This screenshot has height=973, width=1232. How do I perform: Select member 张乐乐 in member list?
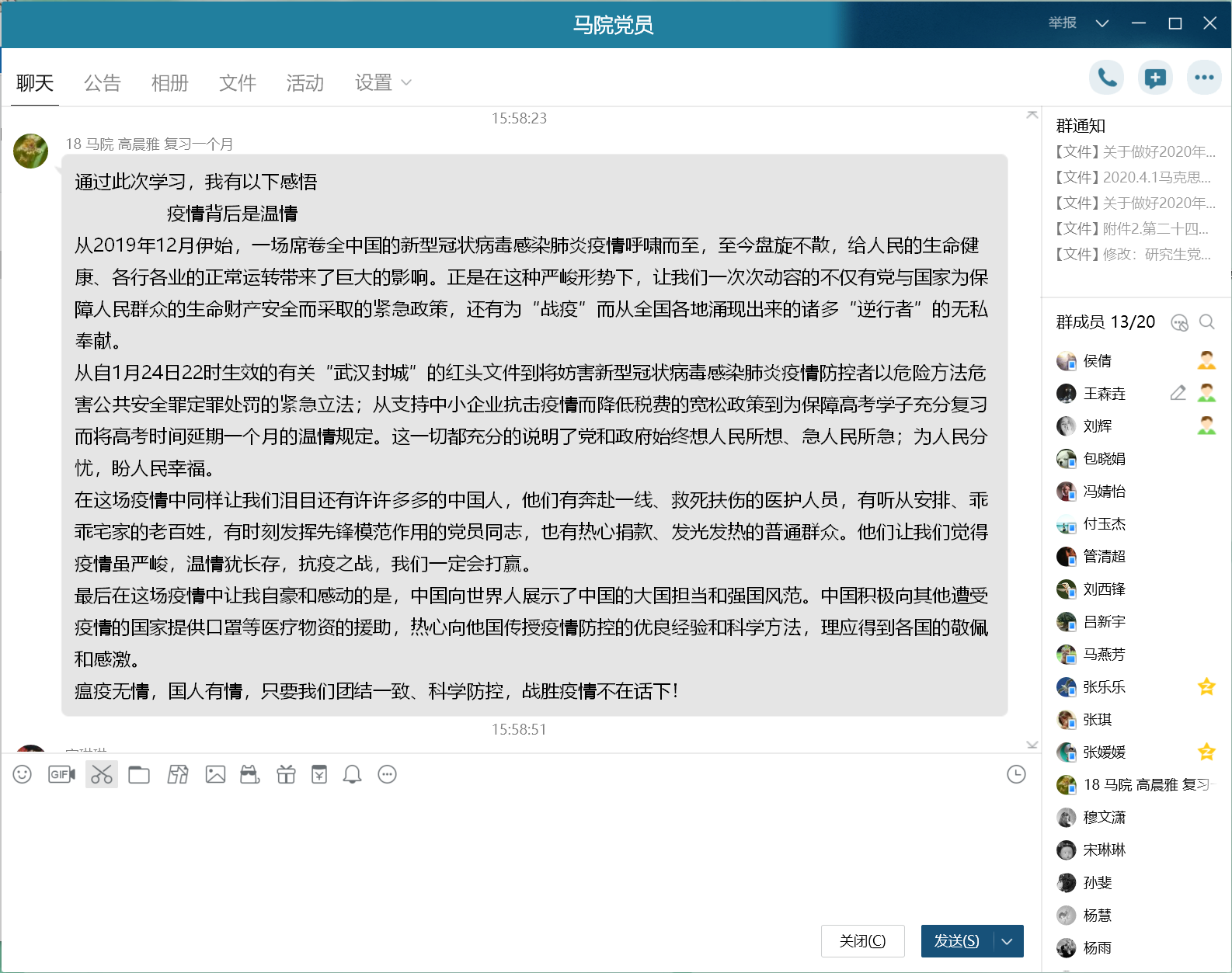tap(1104, 687)
